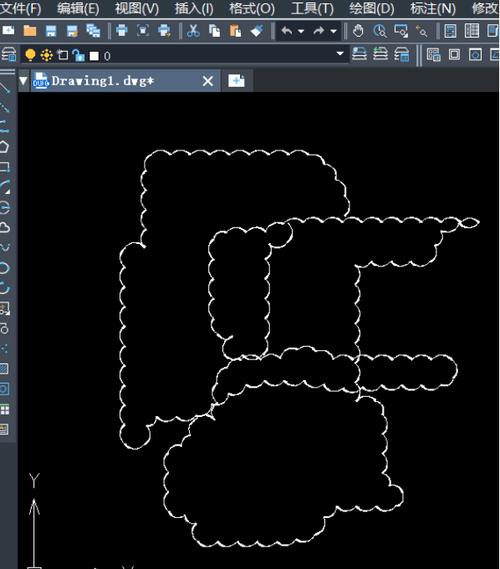The width and height of the screenshot is (500, 569).
Task: Open the 文件(F) menu
Action: [x=21, y=8]
